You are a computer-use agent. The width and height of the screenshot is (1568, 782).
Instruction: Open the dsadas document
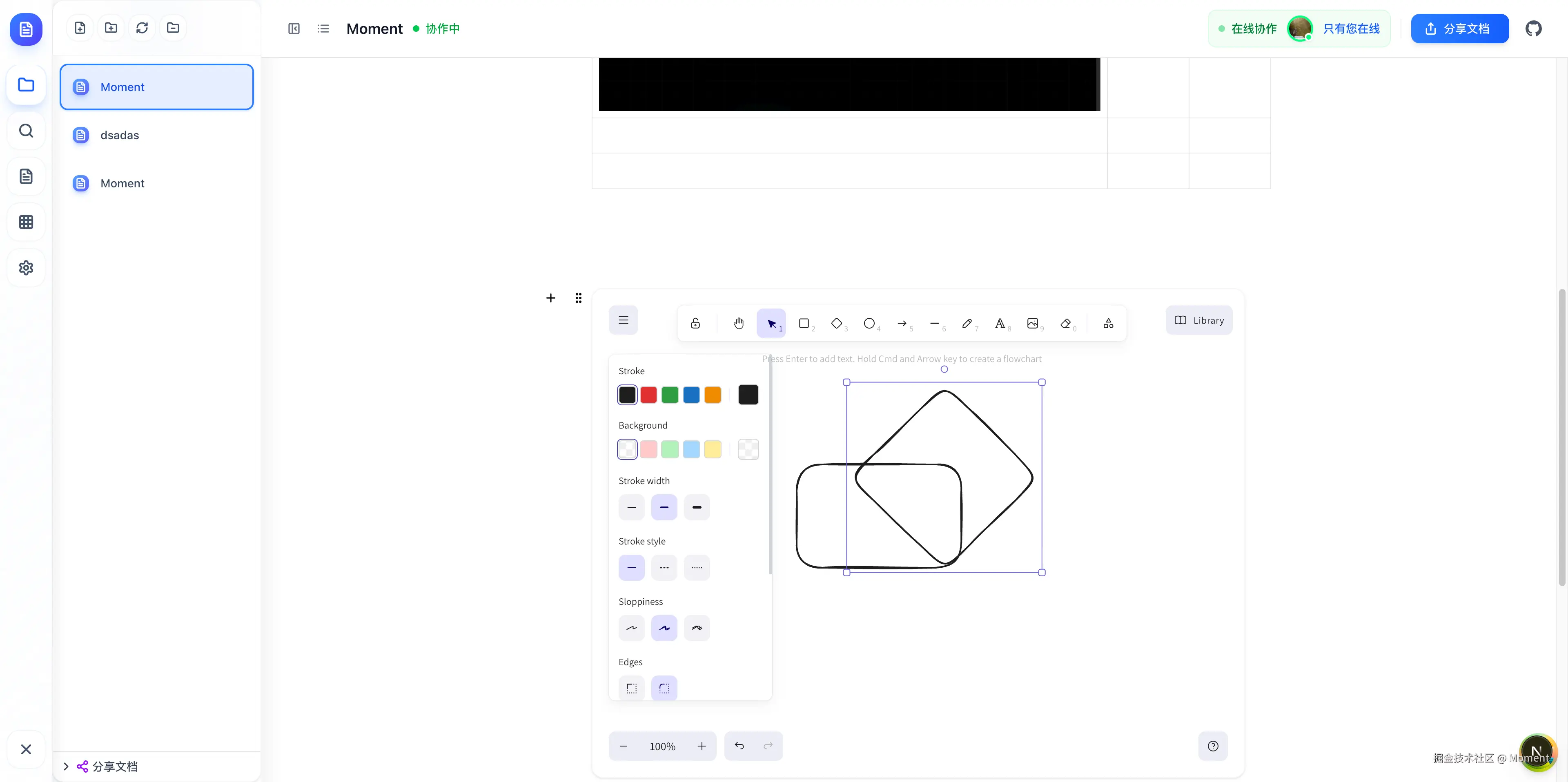pyautogui.click(x=120, y=135)
